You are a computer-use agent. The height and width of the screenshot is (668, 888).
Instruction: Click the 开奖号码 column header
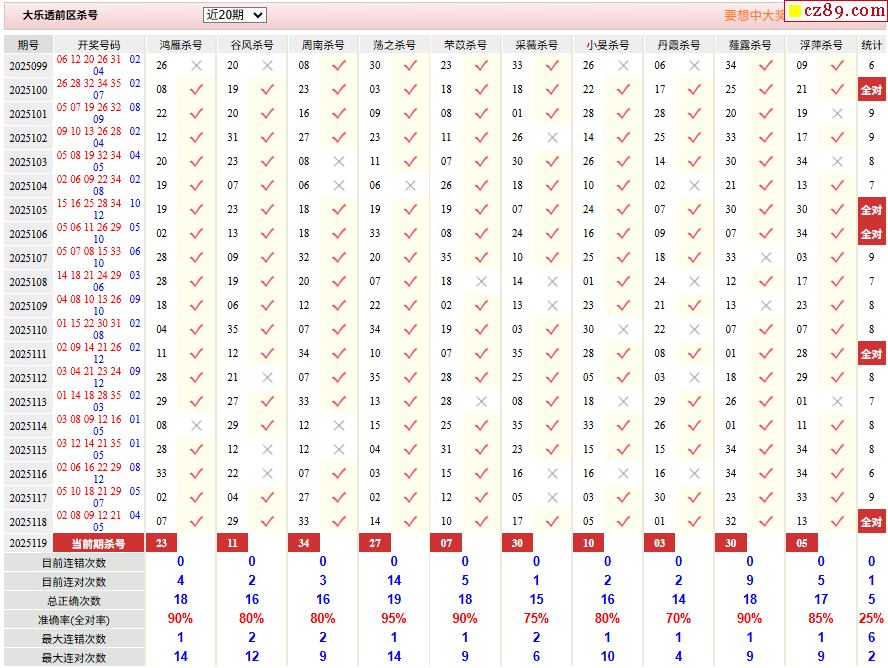pyautogui.click(x=98, y=45)
